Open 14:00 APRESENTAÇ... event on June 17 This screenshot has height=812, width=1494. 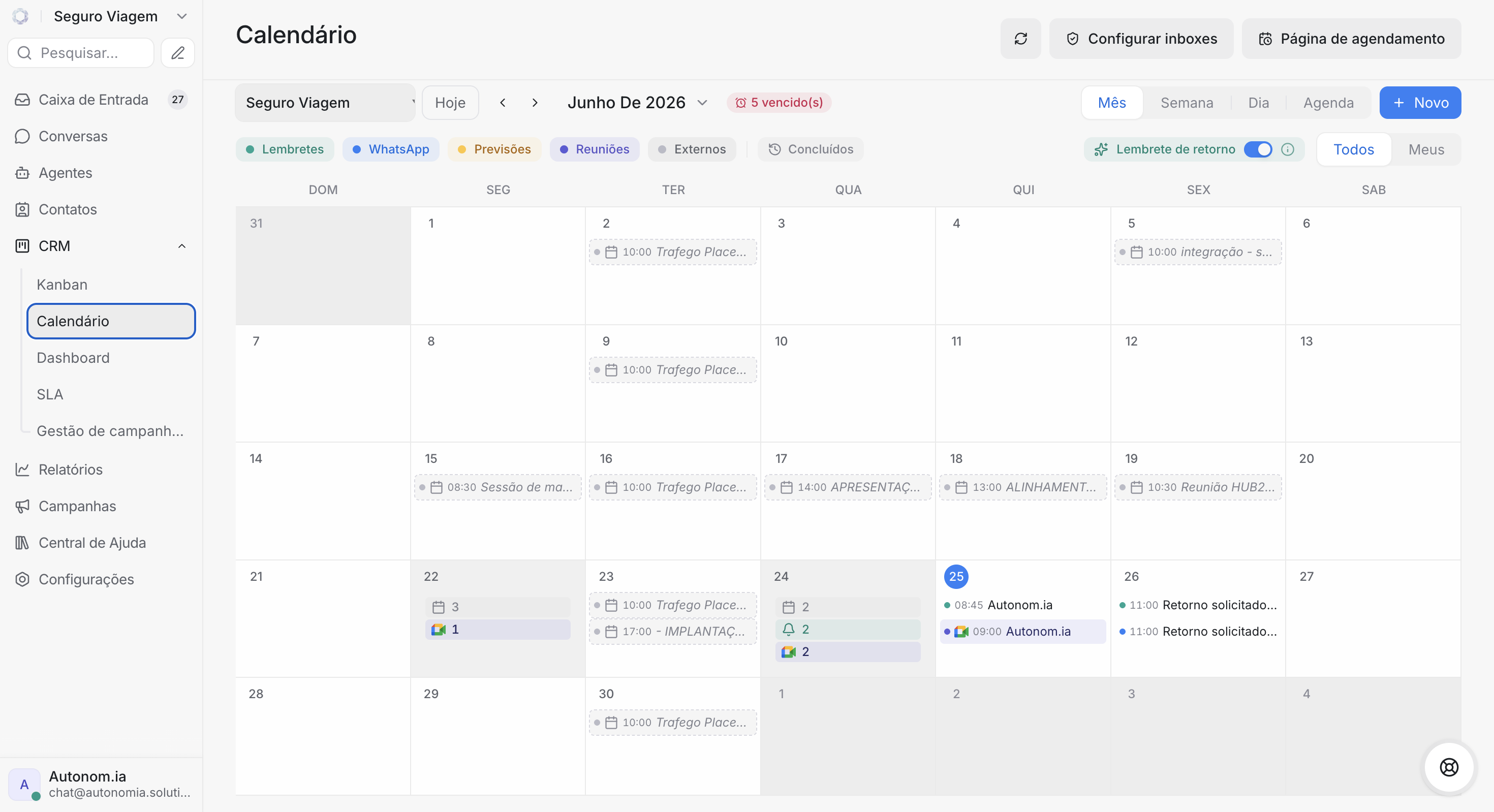coord(847,487)
